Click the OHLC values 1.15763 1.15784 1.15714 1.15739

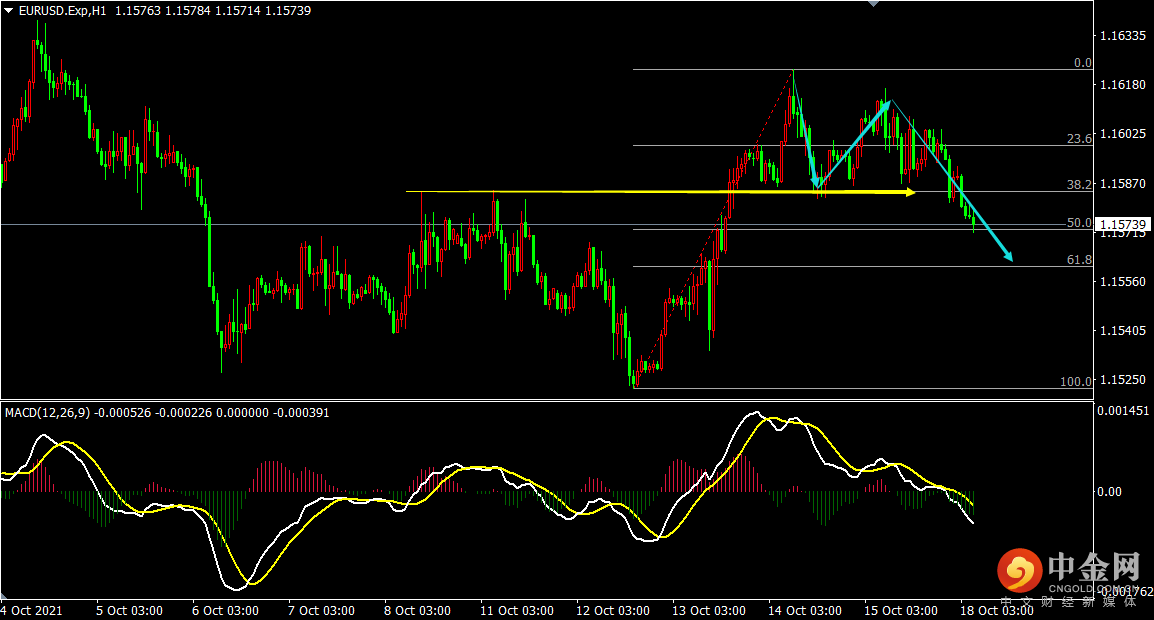tap(213, 11)
